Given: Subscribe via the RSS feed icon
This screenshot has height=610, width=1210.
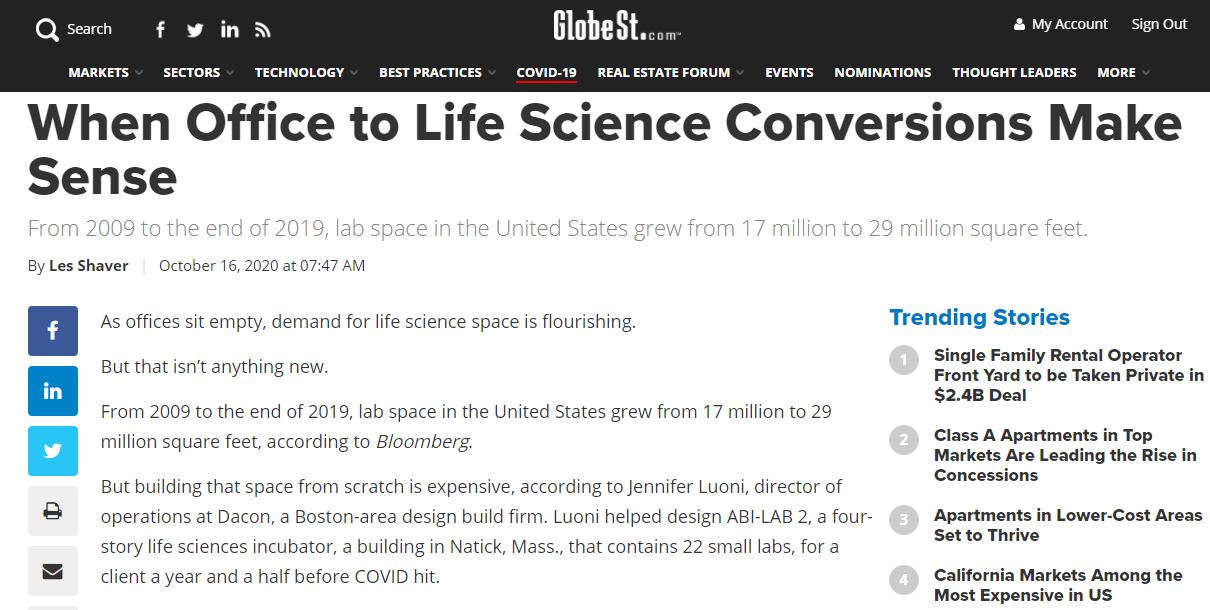Looking at the screenshot, I should pyautogui.click(x=263, y=30).
